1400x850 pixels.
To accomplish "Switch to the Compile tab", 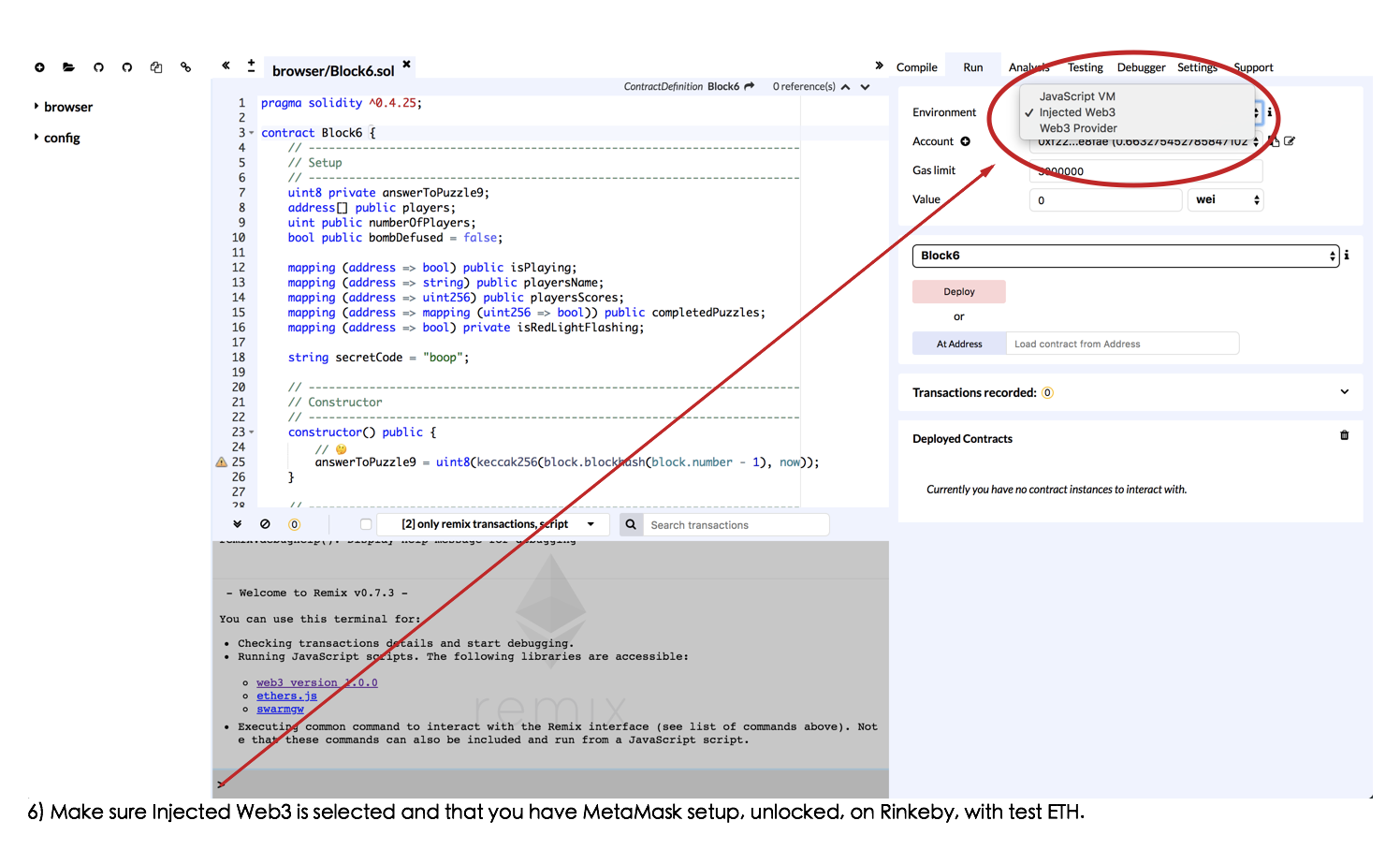I will point(917,67).
